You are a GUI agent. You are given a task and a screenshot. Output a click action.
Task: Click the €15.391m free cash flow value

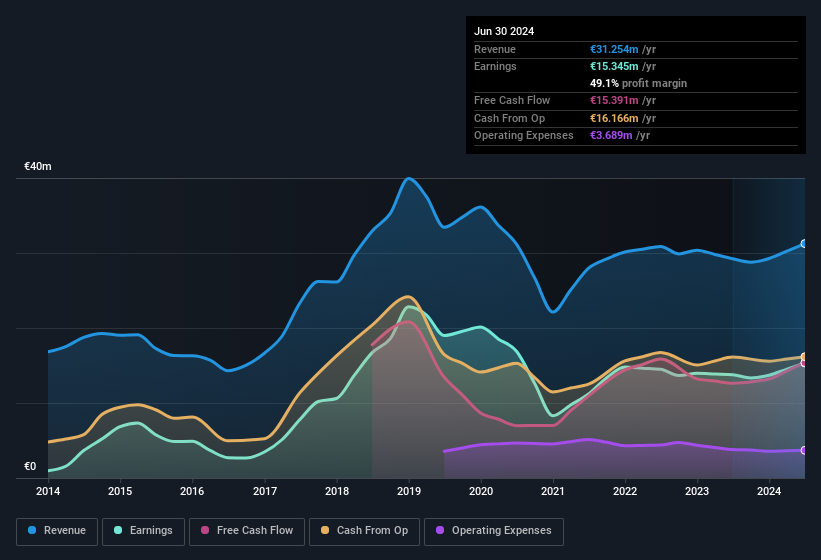[x=614, y=100]
